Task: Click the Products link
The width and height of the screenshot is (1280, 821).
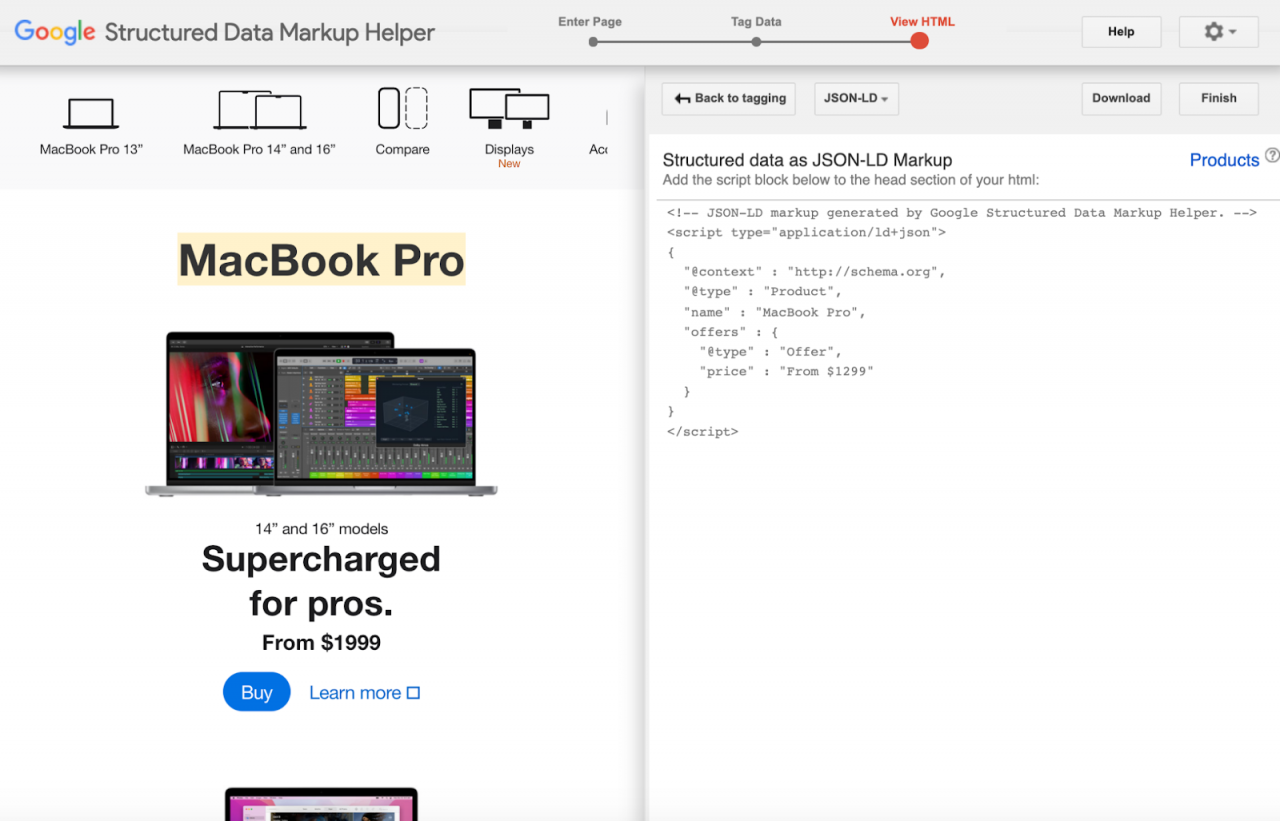Action: tap(1224, 160)
